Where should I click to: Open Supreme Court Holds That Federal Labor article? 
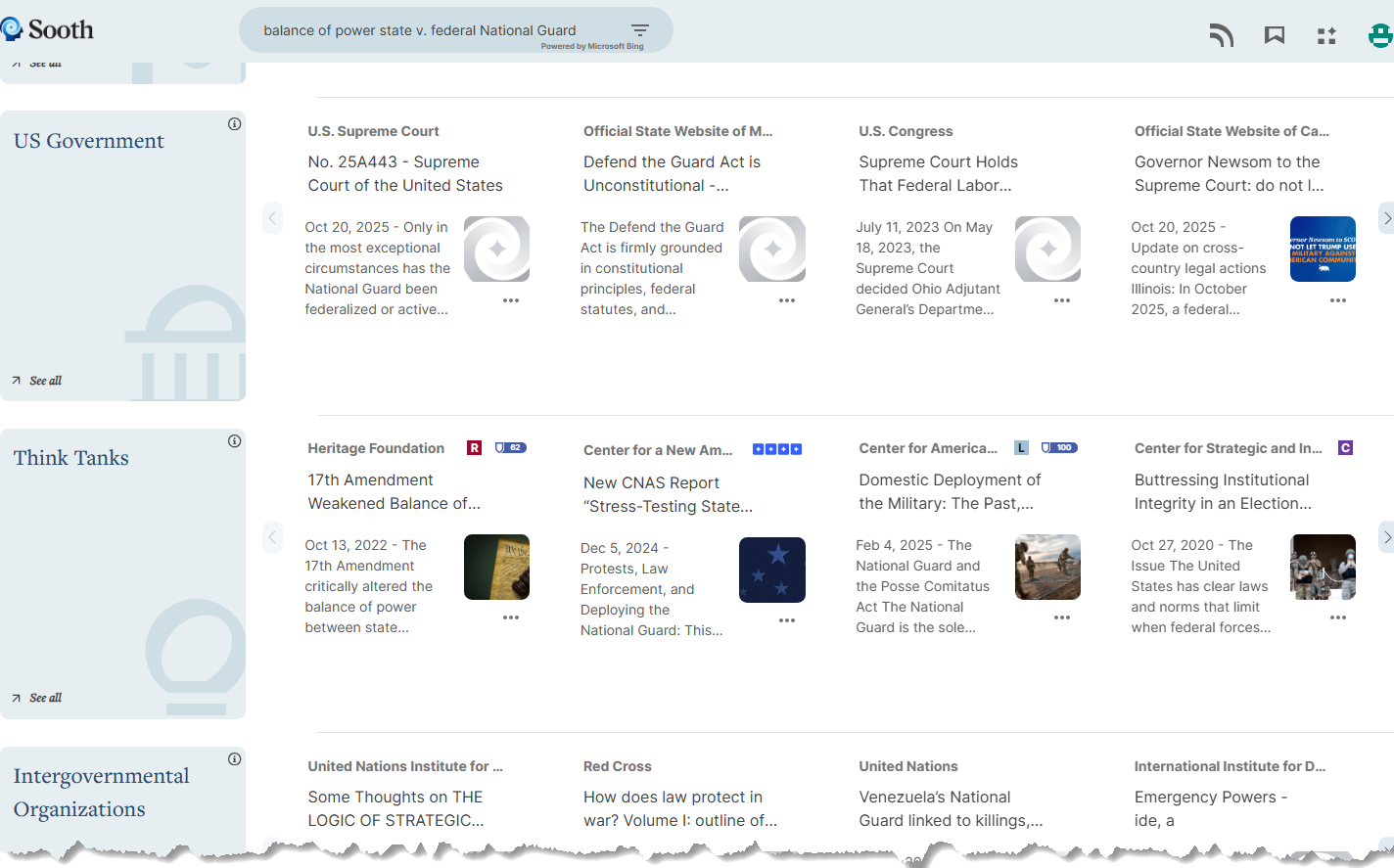coord(938,173)
